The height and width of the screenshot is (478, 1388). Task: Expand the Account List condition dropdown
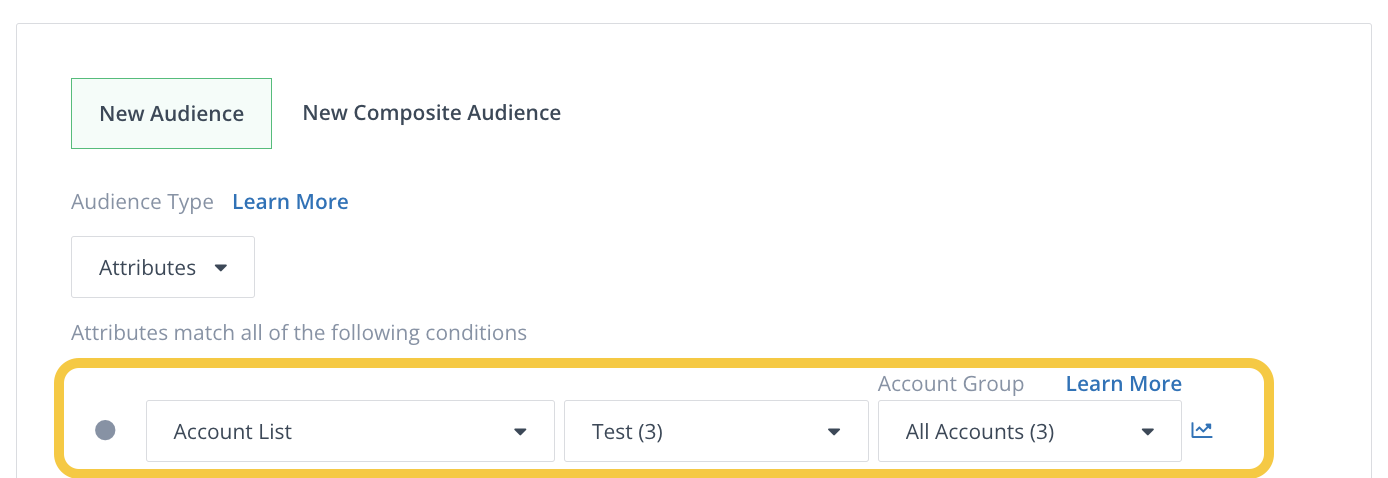[350, 431]
